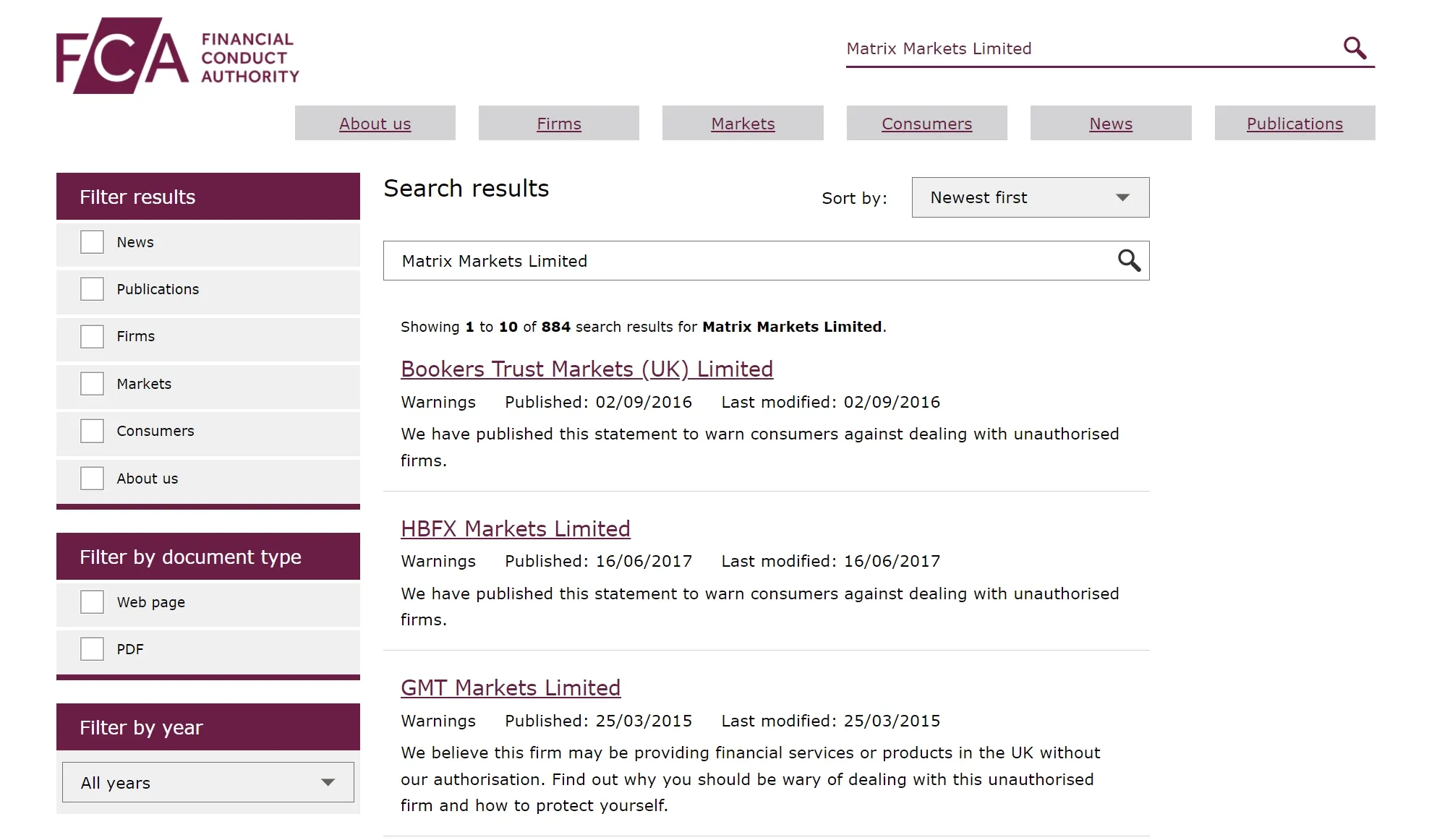Click the Warnings tag under Bookers Trust
1429x840 pixels.
(438, 402)
